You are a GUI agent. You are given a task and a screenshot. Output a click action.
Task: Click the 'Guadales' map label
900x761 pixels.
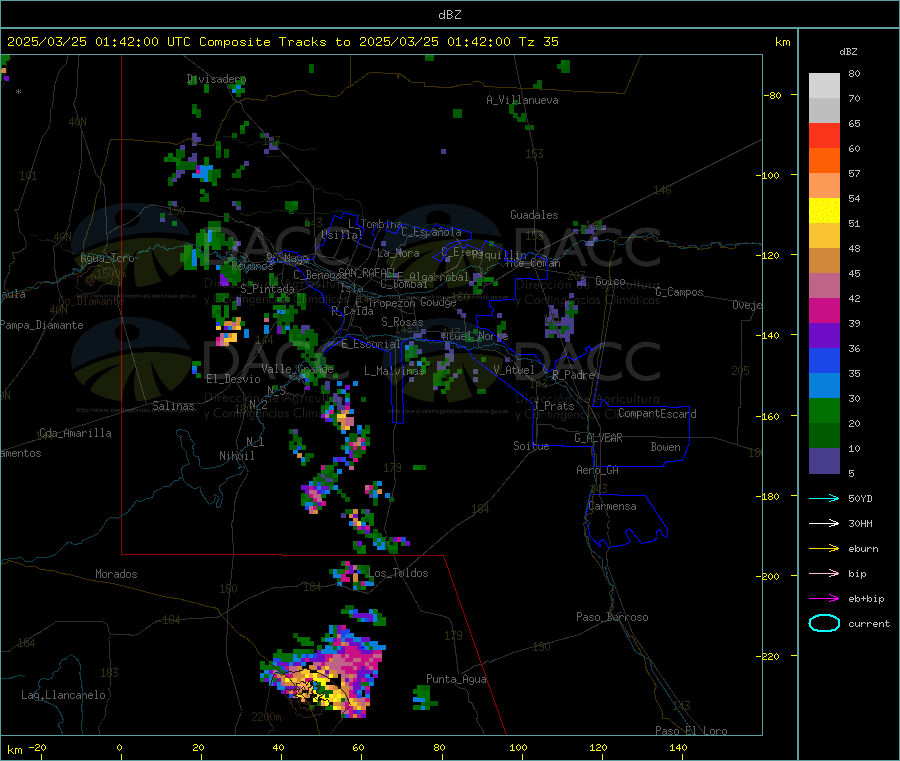(534, 215)
